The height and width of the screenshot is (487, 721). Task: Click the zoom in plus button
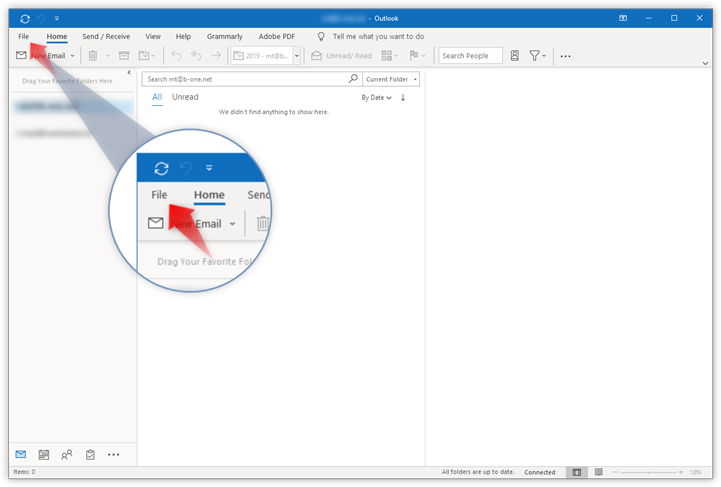(x=681, y=472)
